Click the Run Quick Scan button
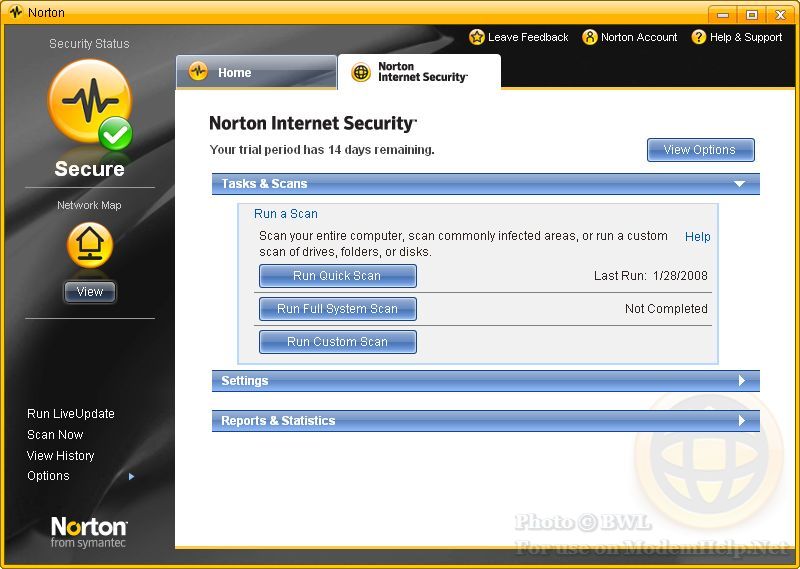The height and width of the screenshot is (569, 800). [338, 276]
